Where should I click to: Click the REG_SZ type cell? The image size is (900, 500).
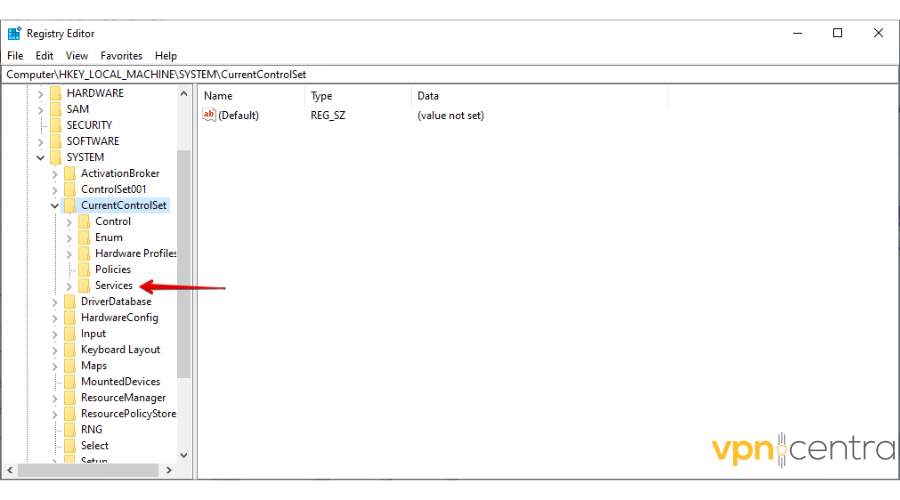click(328, 115)
